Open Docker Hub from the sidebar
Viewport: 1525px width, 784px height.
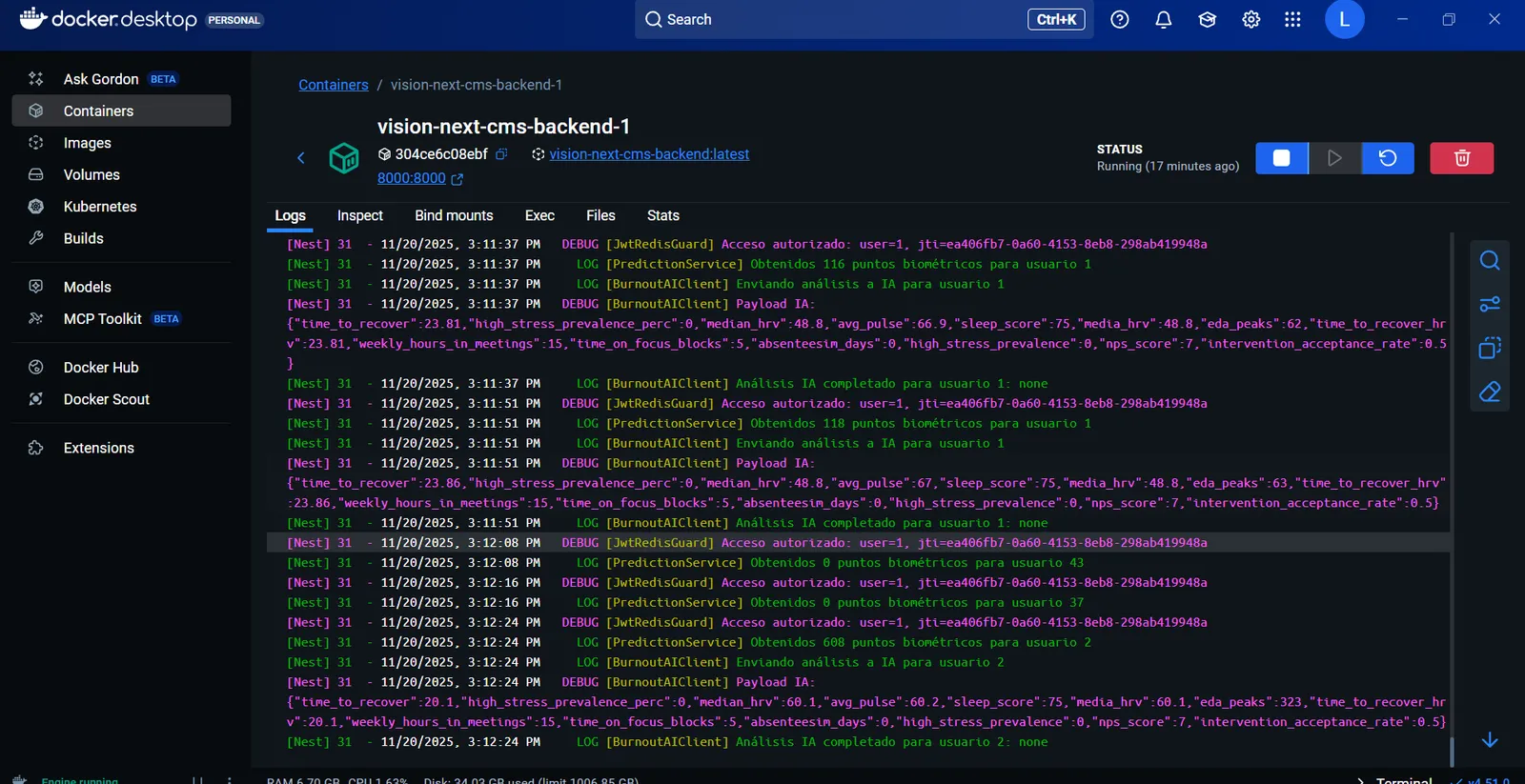pos(121,368)
